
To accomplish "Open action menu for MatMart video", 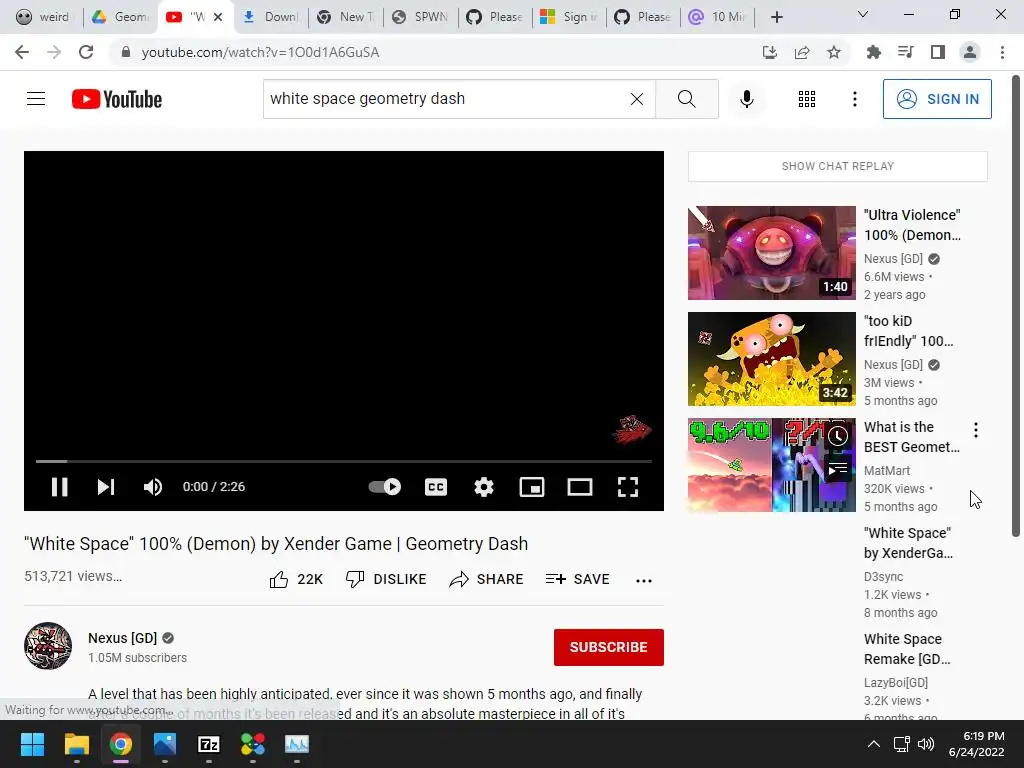I will point(975,430).
